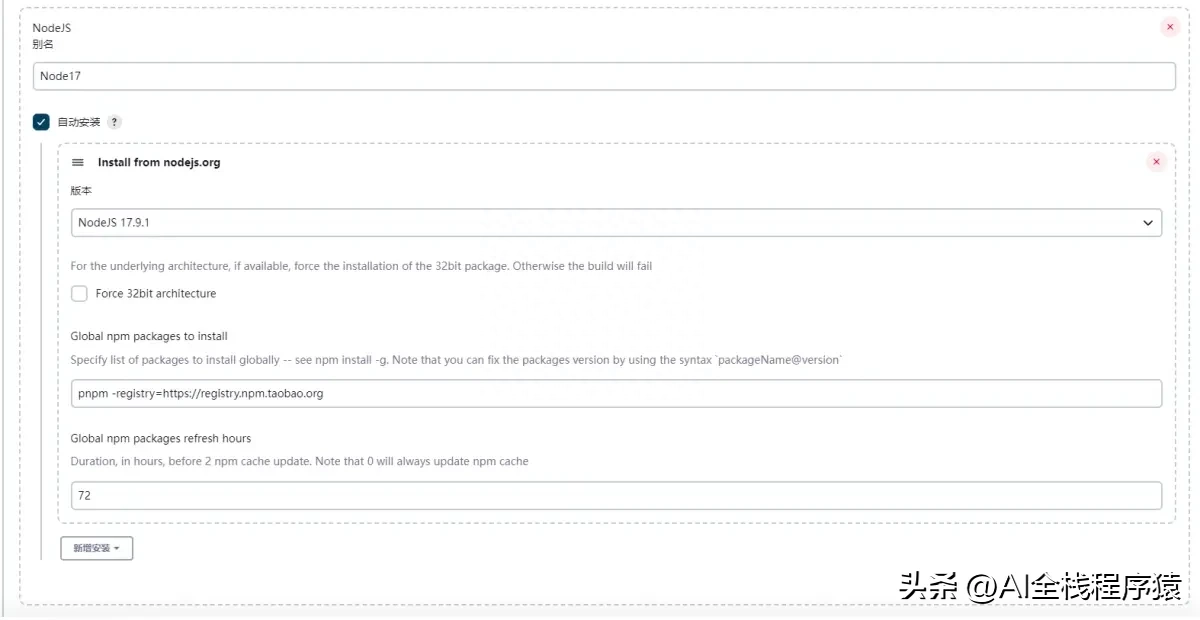Click the Global npm packages refresh hours label
Viewport: 1200px width, 620px height.
[x=160, y=438]
